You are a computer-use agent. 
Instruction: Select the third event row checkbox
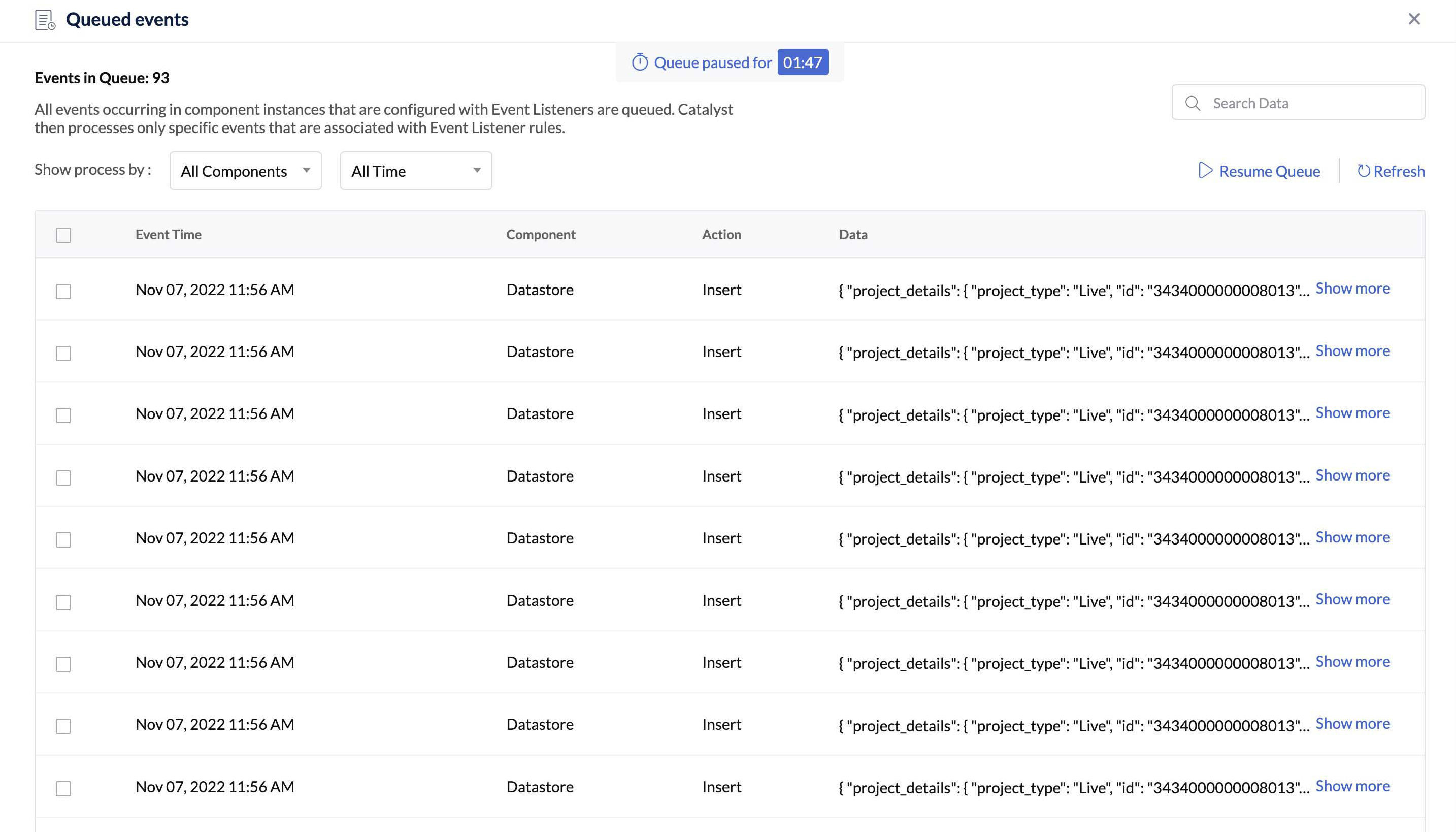point(63,415)
